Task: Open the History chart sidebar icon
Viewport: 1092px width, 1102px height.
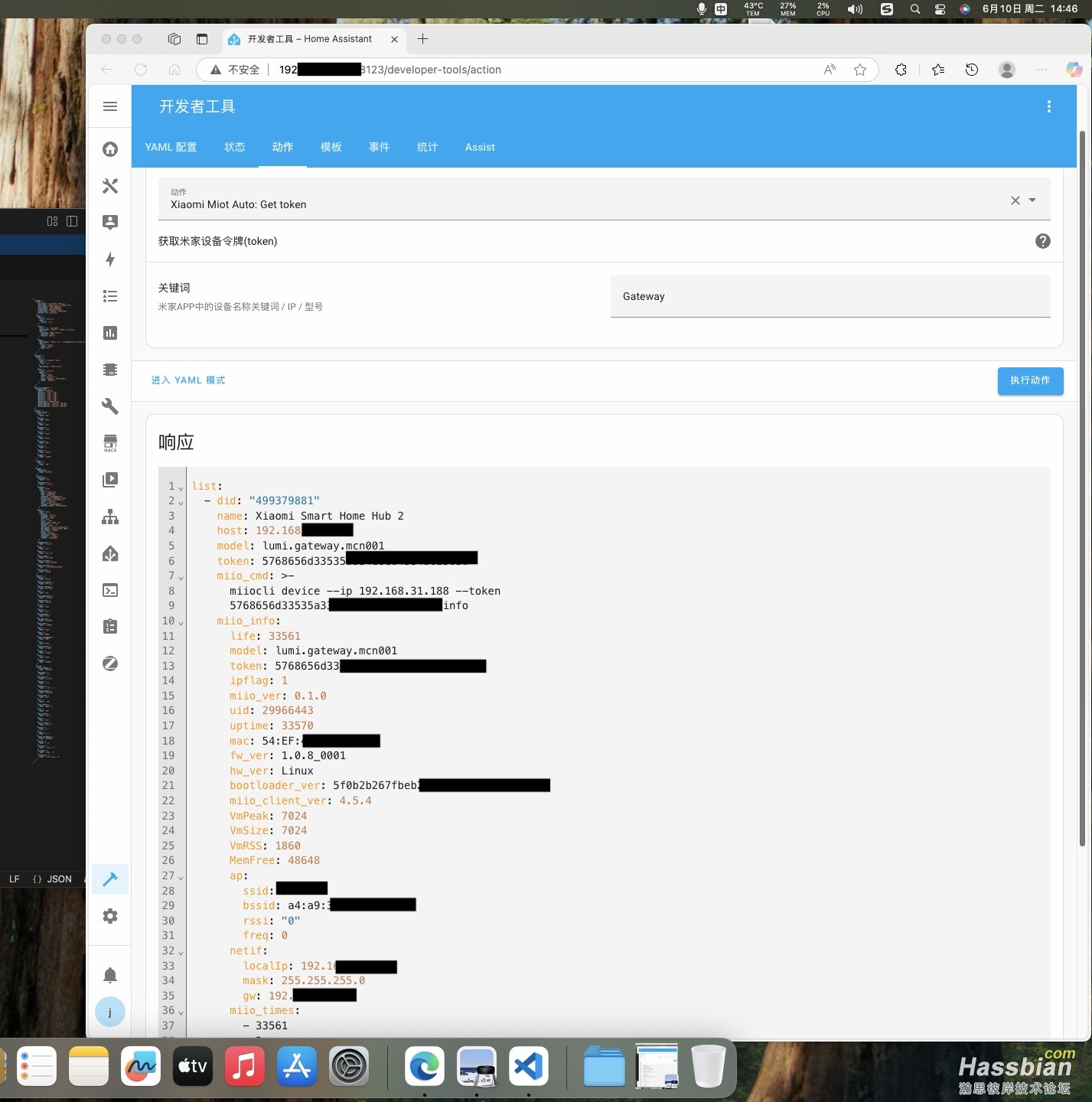Action: pyautogui.click(x=110, y=333)
